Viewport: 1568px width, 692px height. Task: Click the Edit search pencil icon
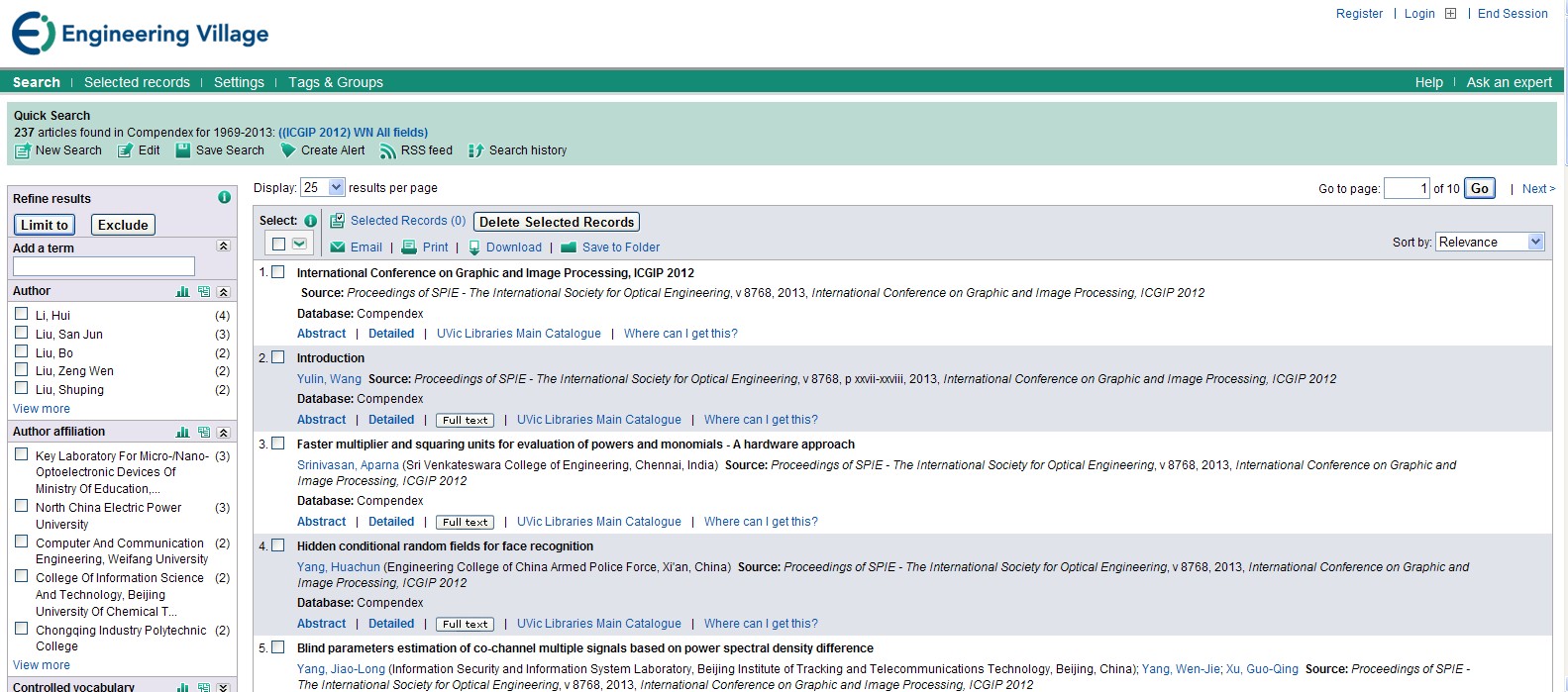[x=126, y=150]
